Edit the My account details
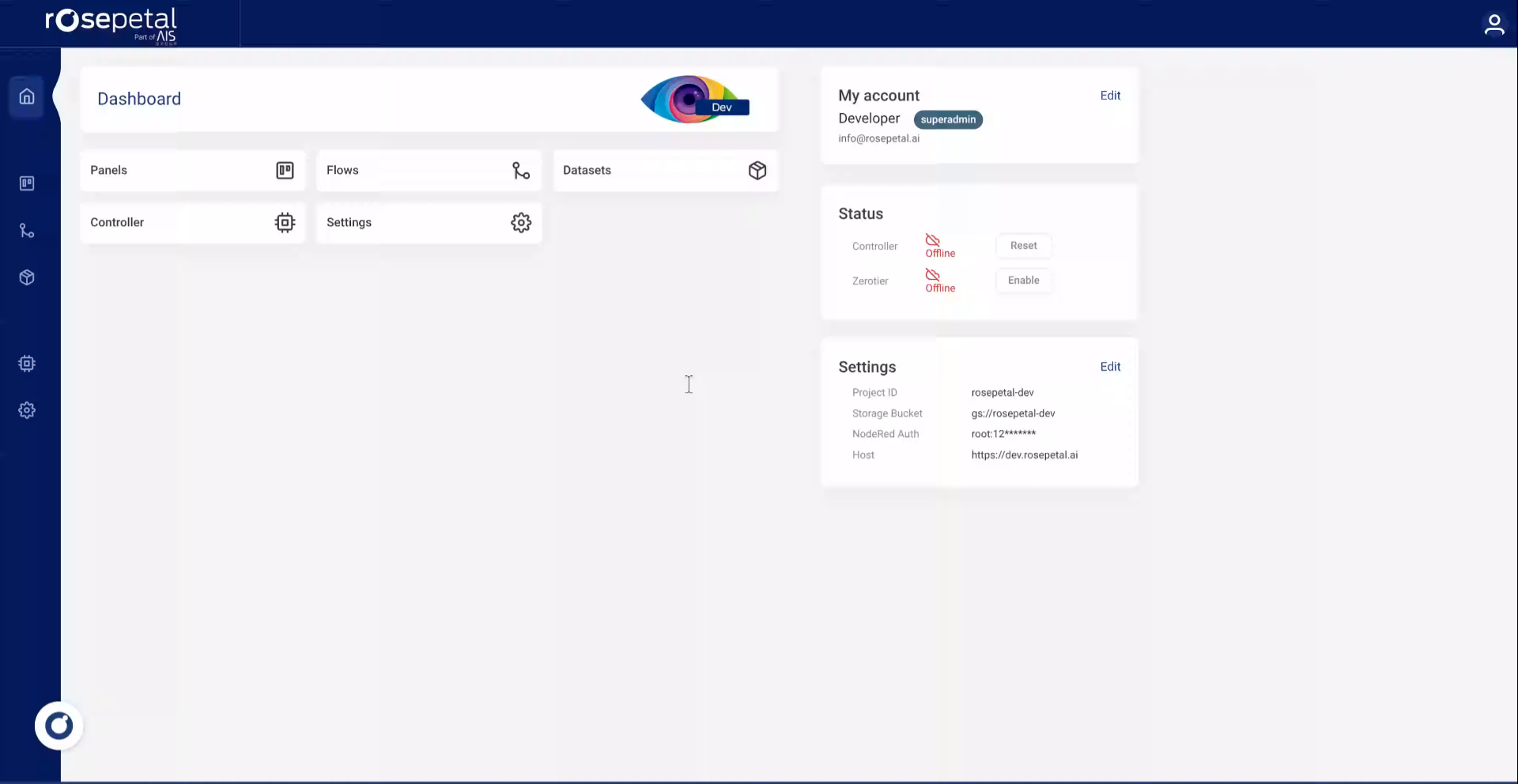 click(1110, 96)
